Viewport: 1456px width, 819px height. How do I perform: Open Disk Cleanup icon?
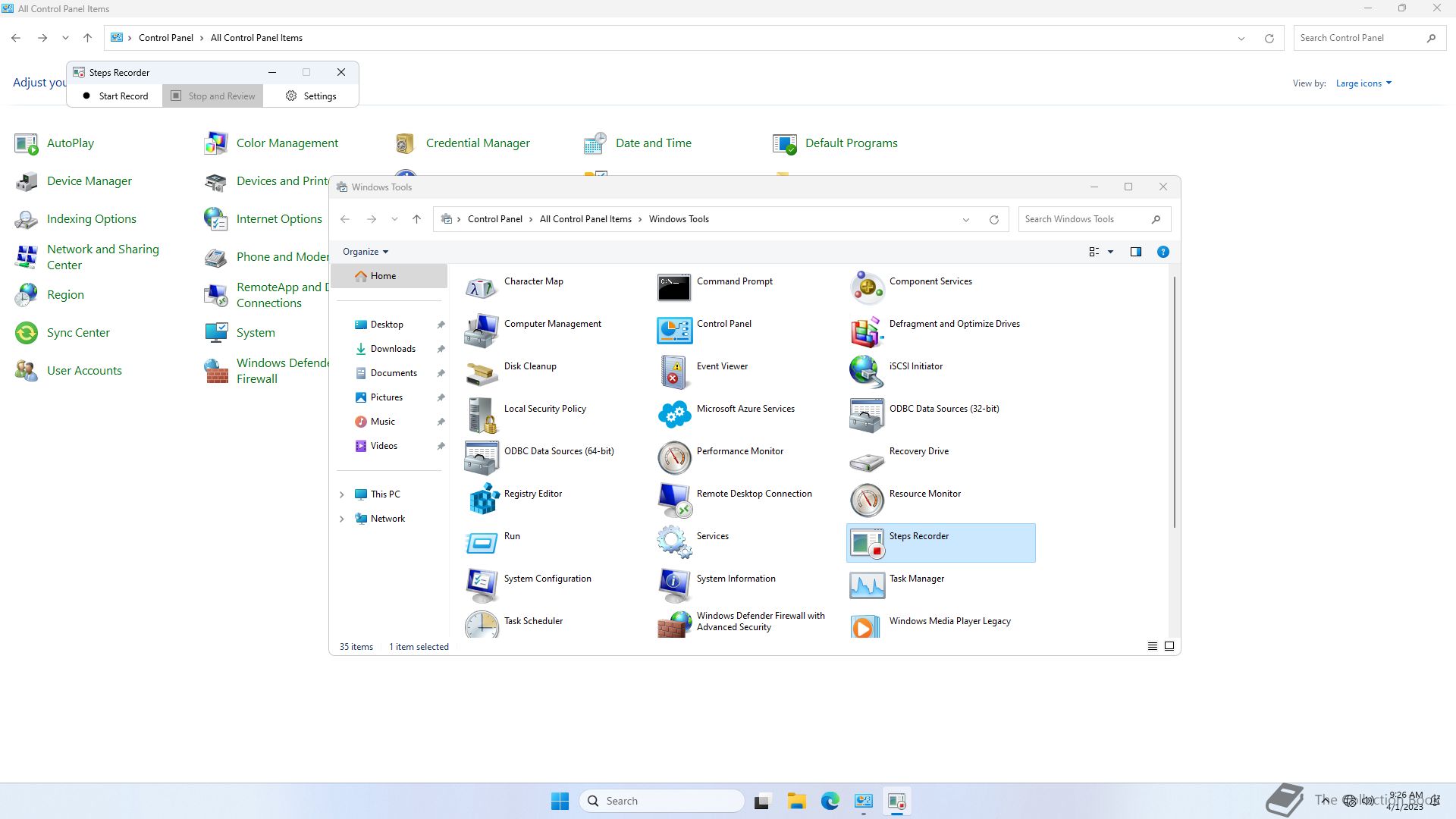click(482, 372)
